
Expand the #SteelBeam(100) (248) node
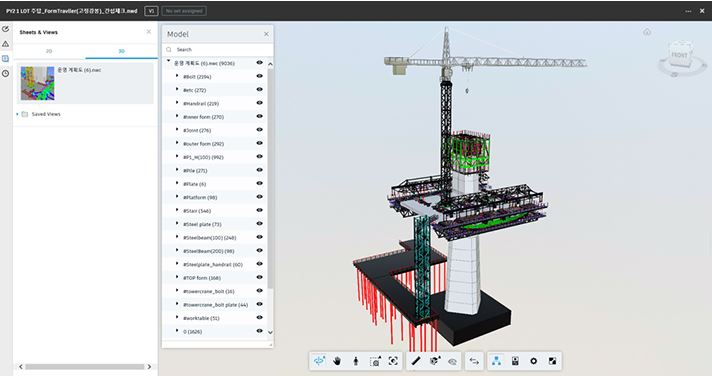(x=177, y=237)
